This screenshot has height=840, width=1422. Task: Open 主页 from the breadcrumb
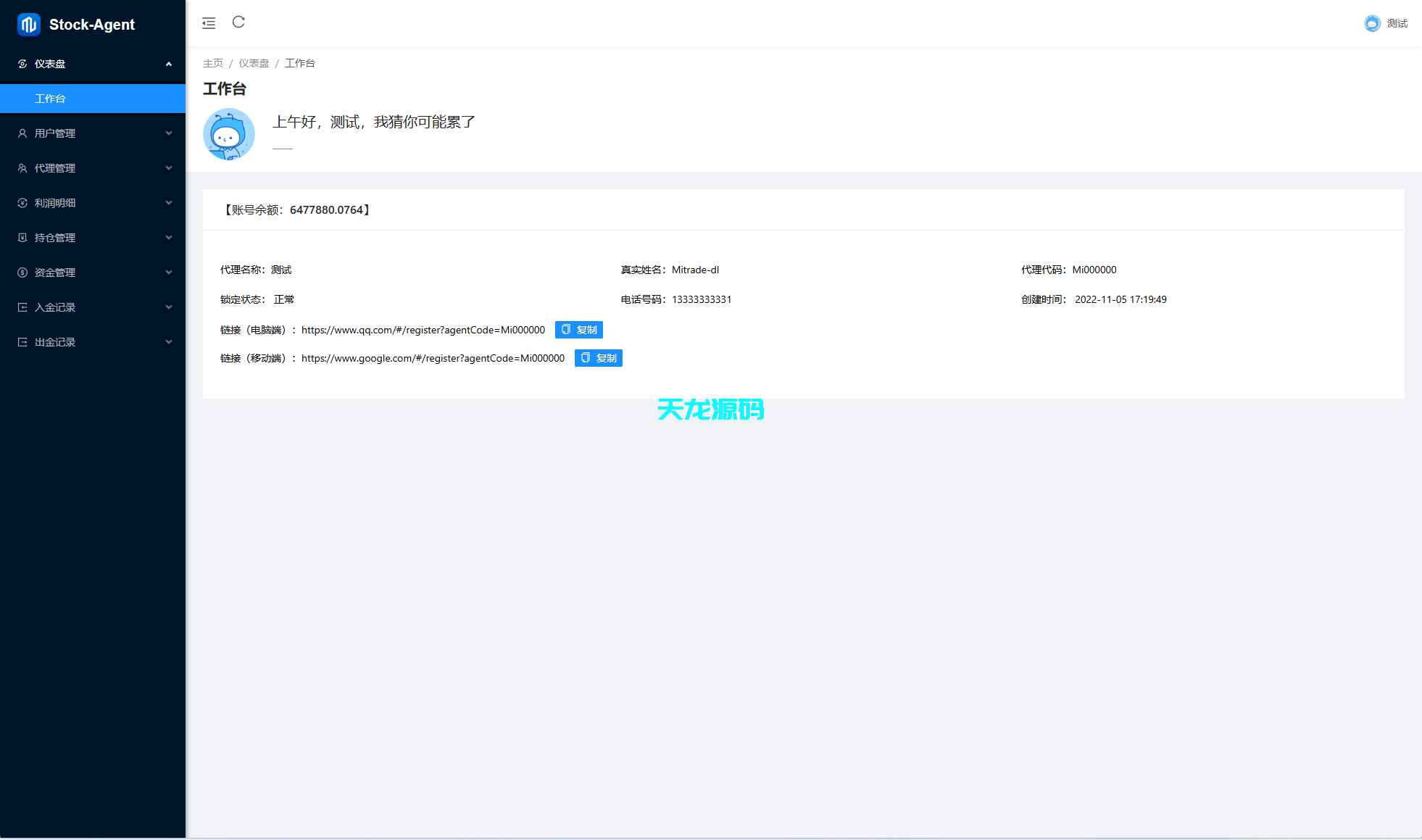tap(213, 63)
